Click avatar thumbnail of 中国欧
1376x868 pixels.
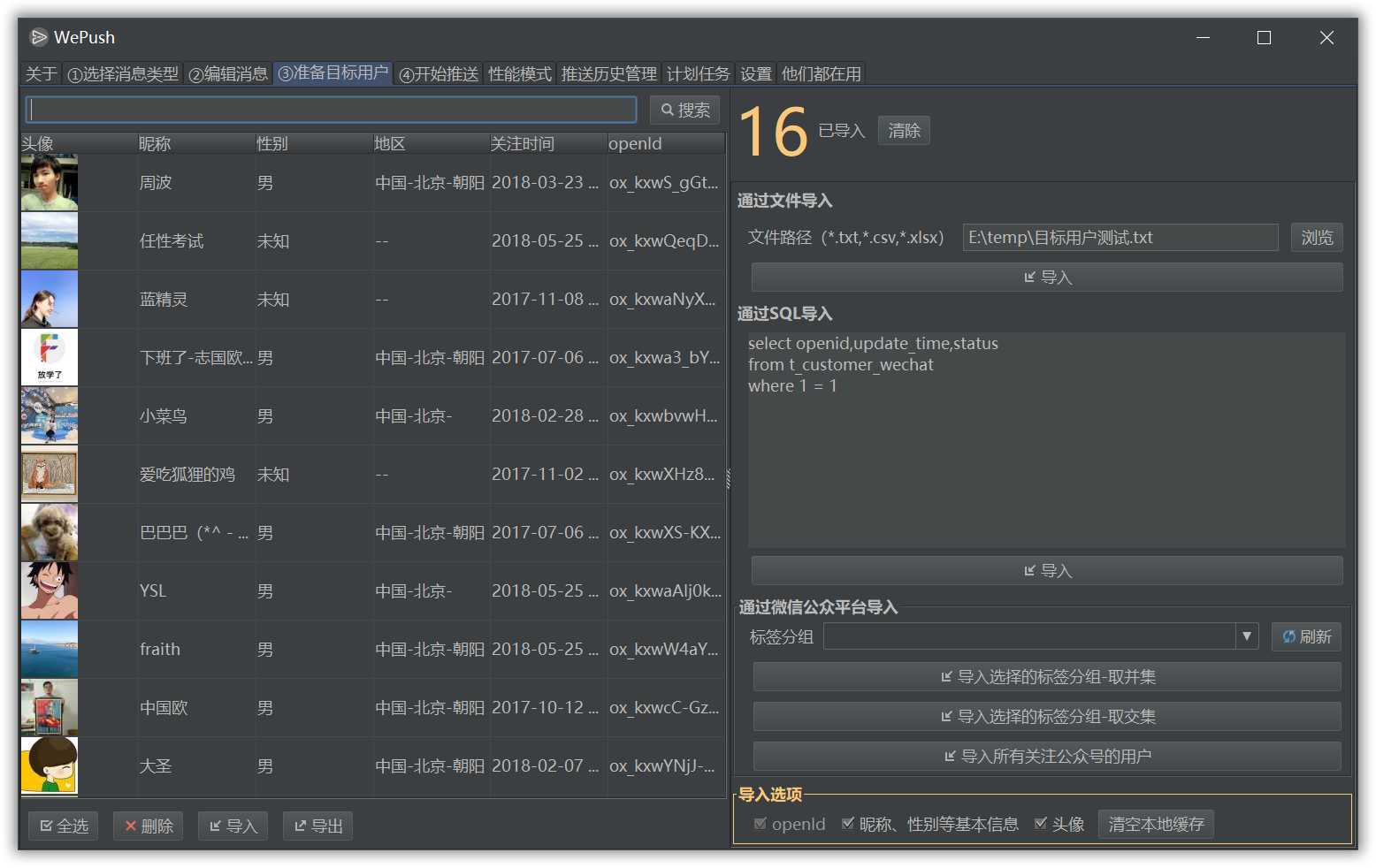50,707
